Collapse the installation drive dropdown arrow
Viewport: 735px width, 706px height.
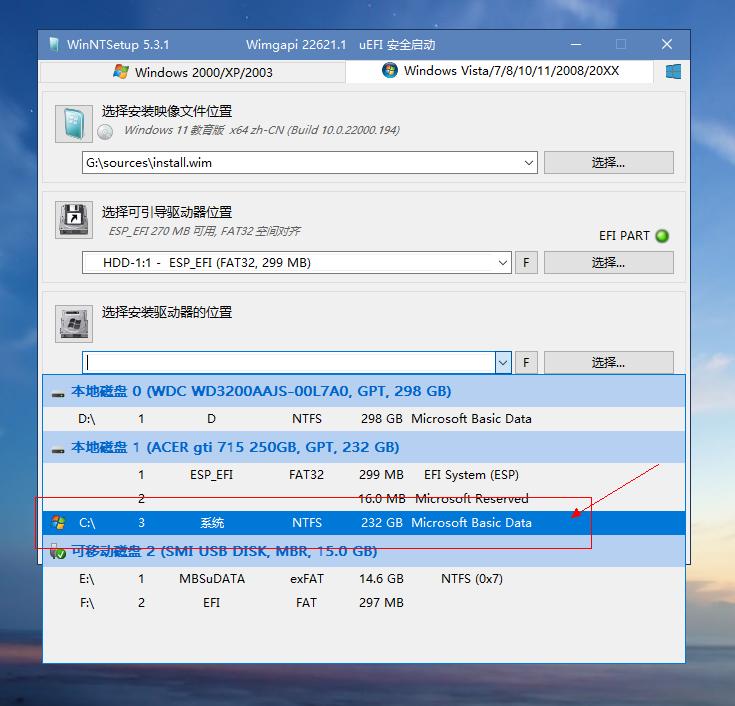[502, 363]
